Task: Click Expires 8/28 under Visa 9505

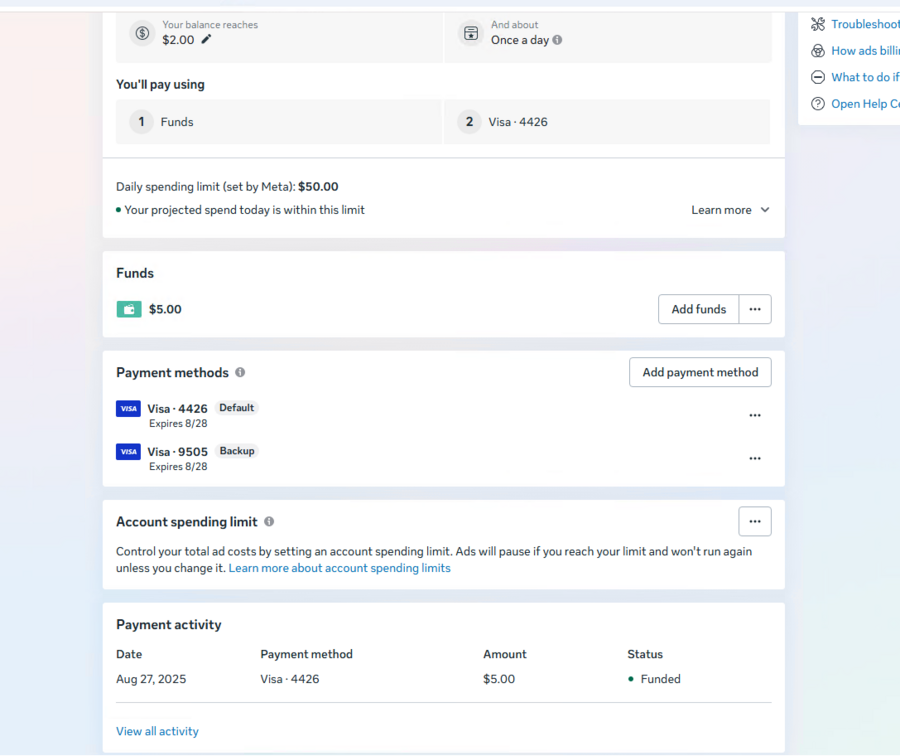Action: (178, 467)
